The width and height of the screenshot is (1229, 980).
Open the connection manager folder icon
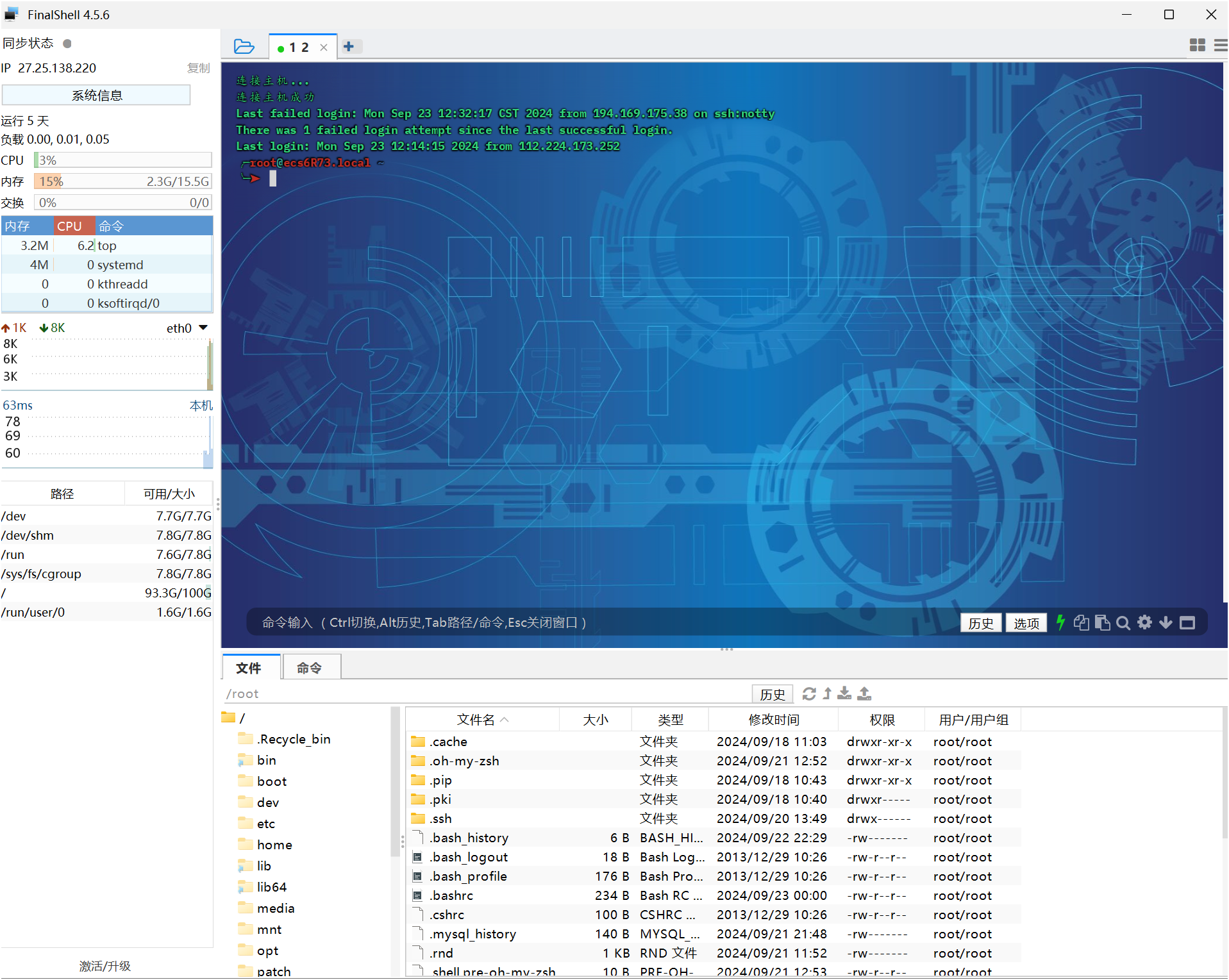click(244, 47)
